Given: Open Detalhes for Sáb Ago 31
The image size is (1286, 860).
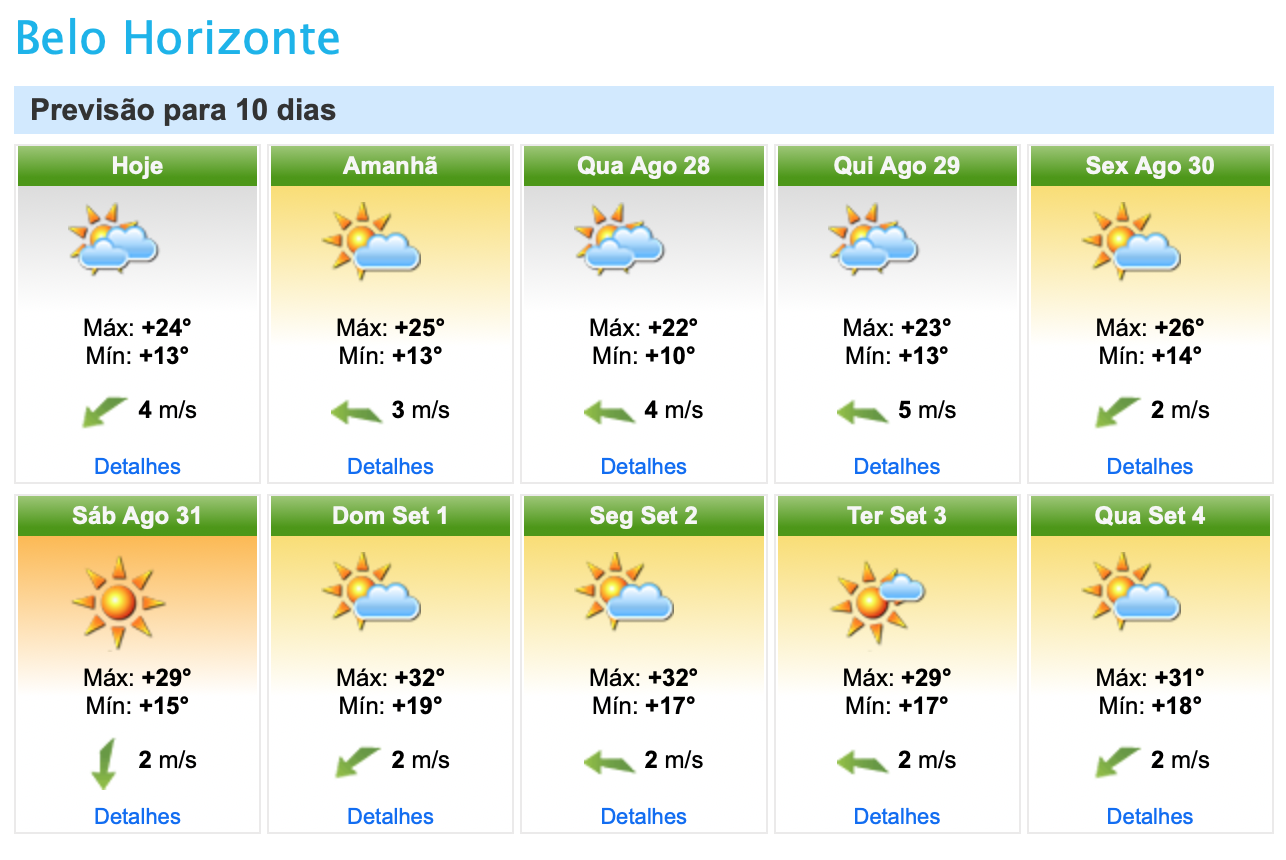Looking at the screenshot, I should click(x=137, y=816).
